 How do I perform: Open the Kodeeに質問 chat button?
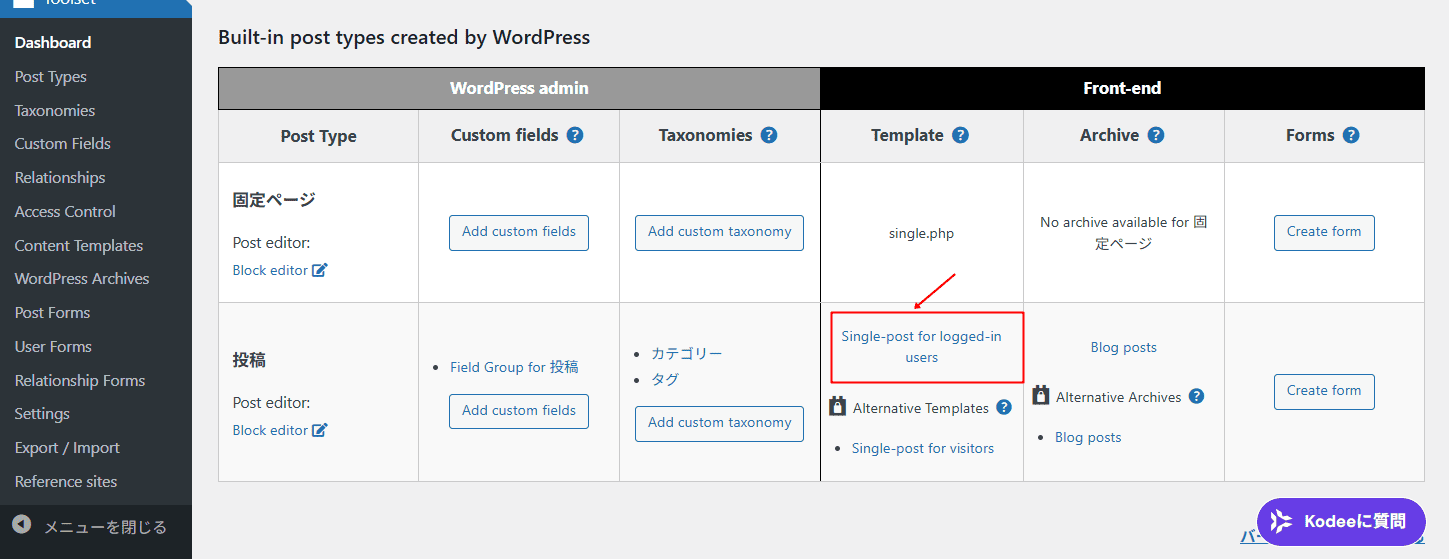(1341, 521)
